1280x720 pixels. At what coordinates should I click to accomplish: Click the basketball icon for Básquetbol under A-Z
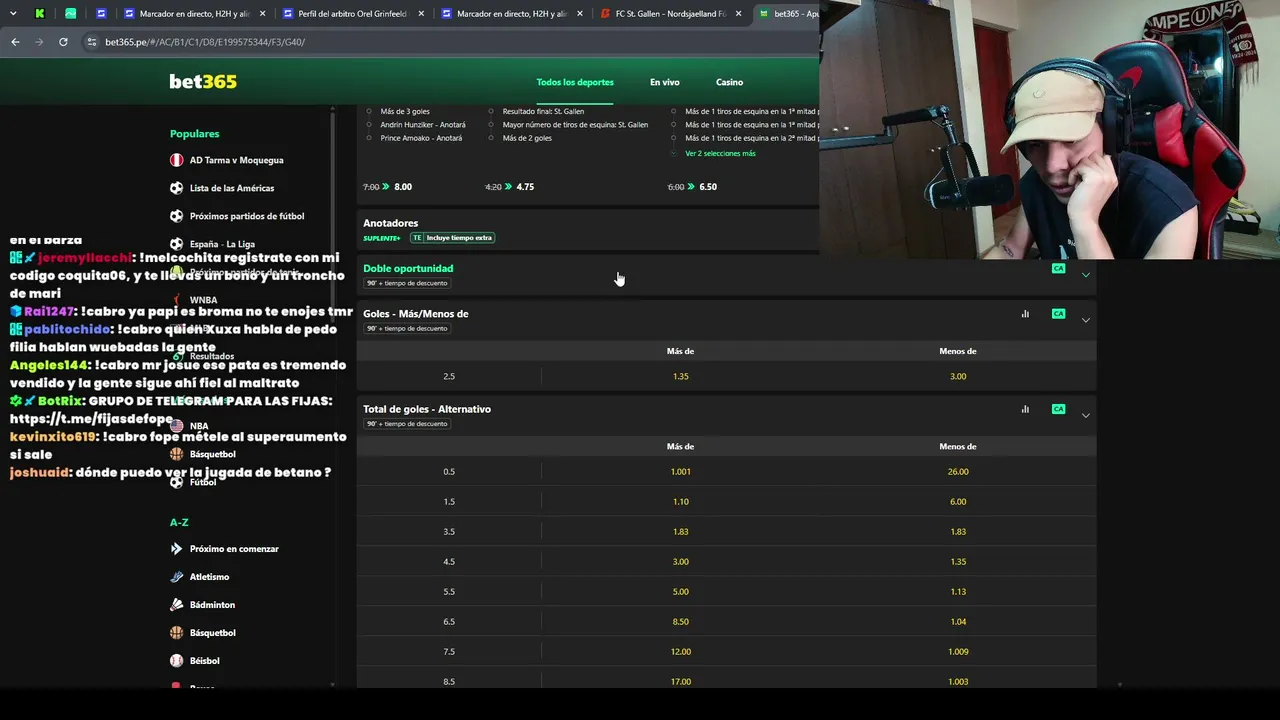point(176,633)
